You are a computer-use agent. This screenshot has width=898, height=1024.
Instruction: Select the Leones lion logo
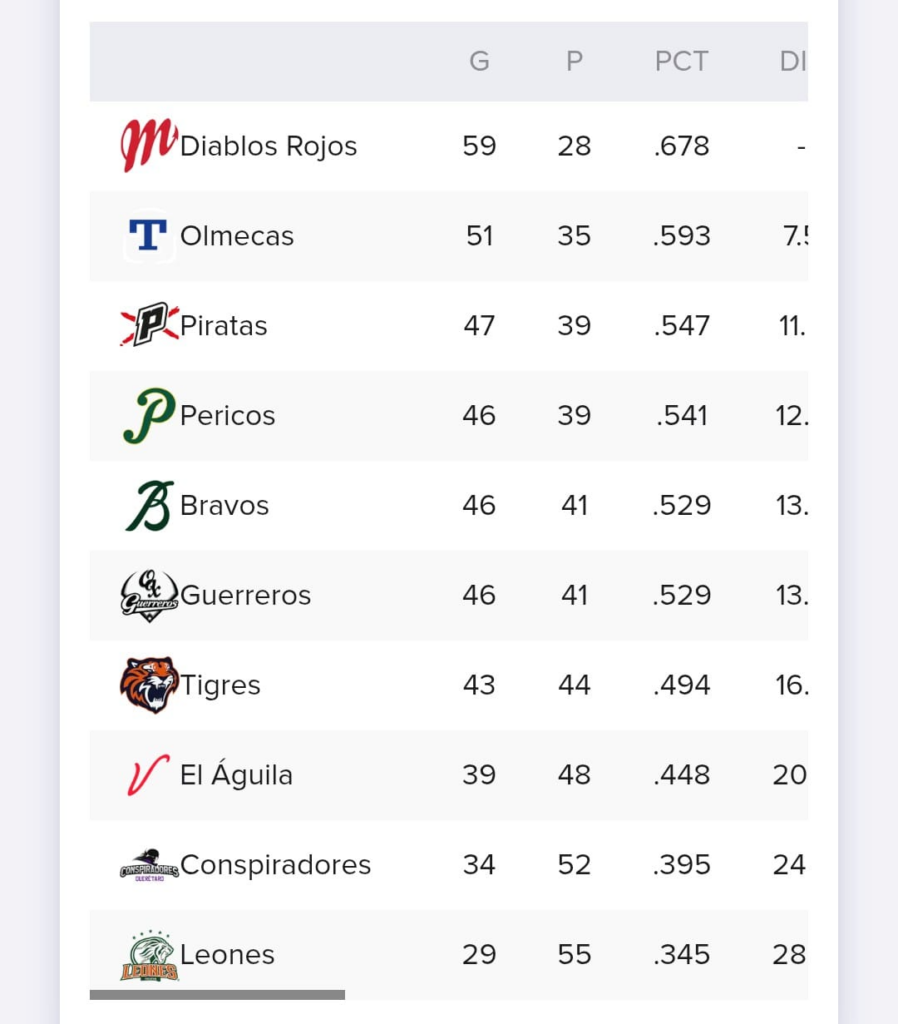[x=149, y=955]
